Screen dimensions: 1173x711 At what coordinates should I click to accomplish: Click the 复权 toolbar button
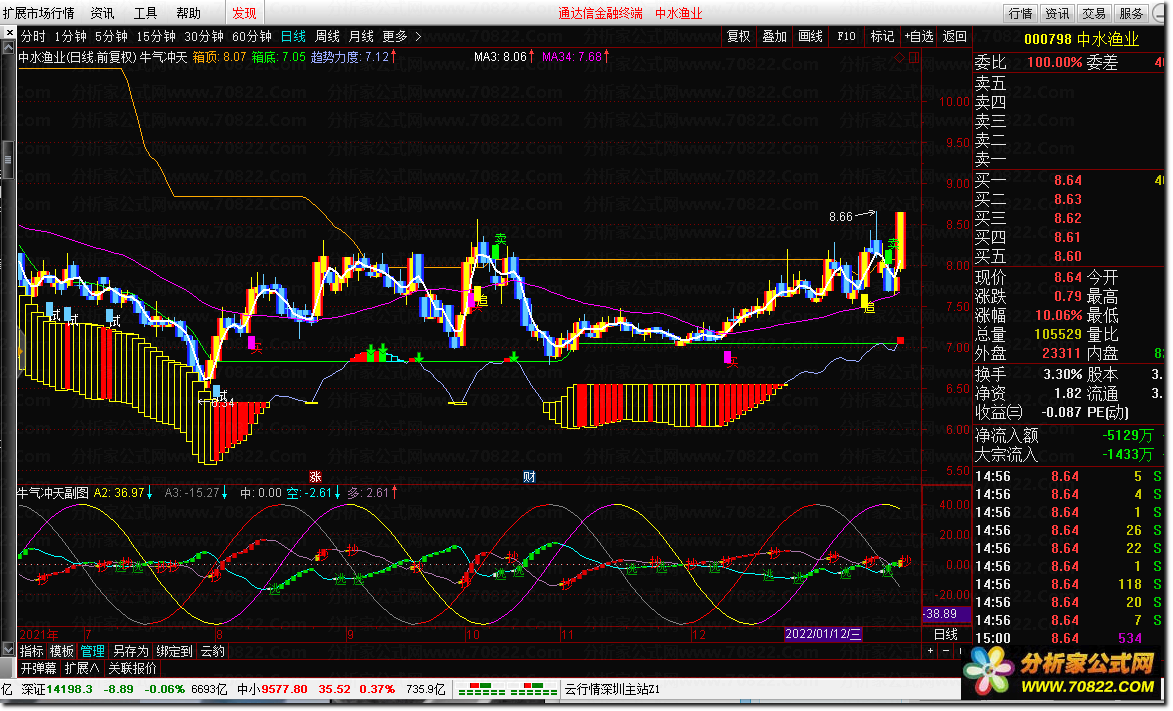tap(738, 36)
